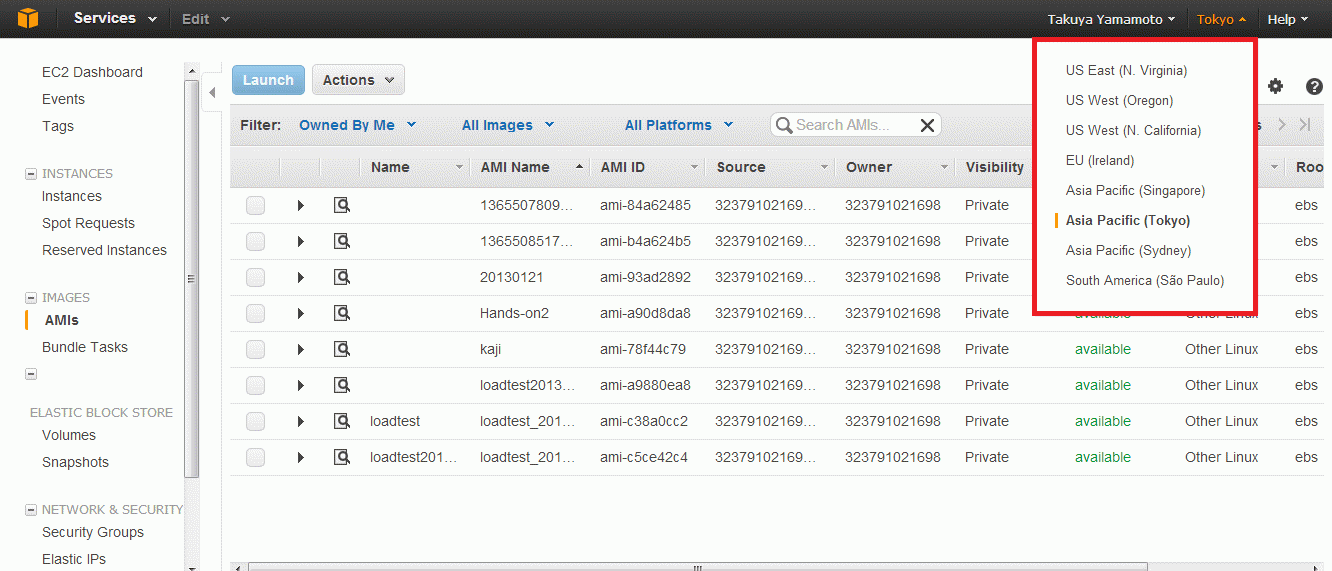The width and height of the screenshot is (1332, 571).
Task: Open the settings gear icon
Action: tap(1275, 86)
